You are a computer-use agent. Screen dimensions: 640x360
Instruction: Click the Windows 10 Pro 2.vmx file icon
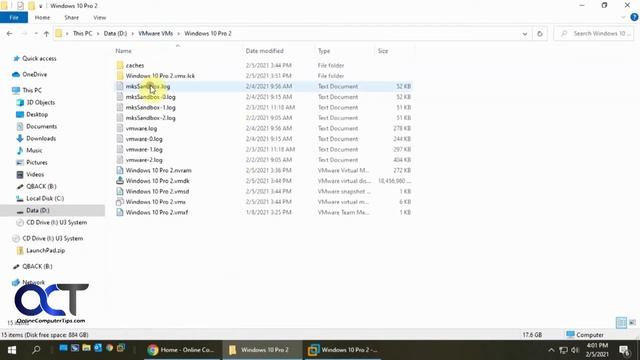coord(120,202)
